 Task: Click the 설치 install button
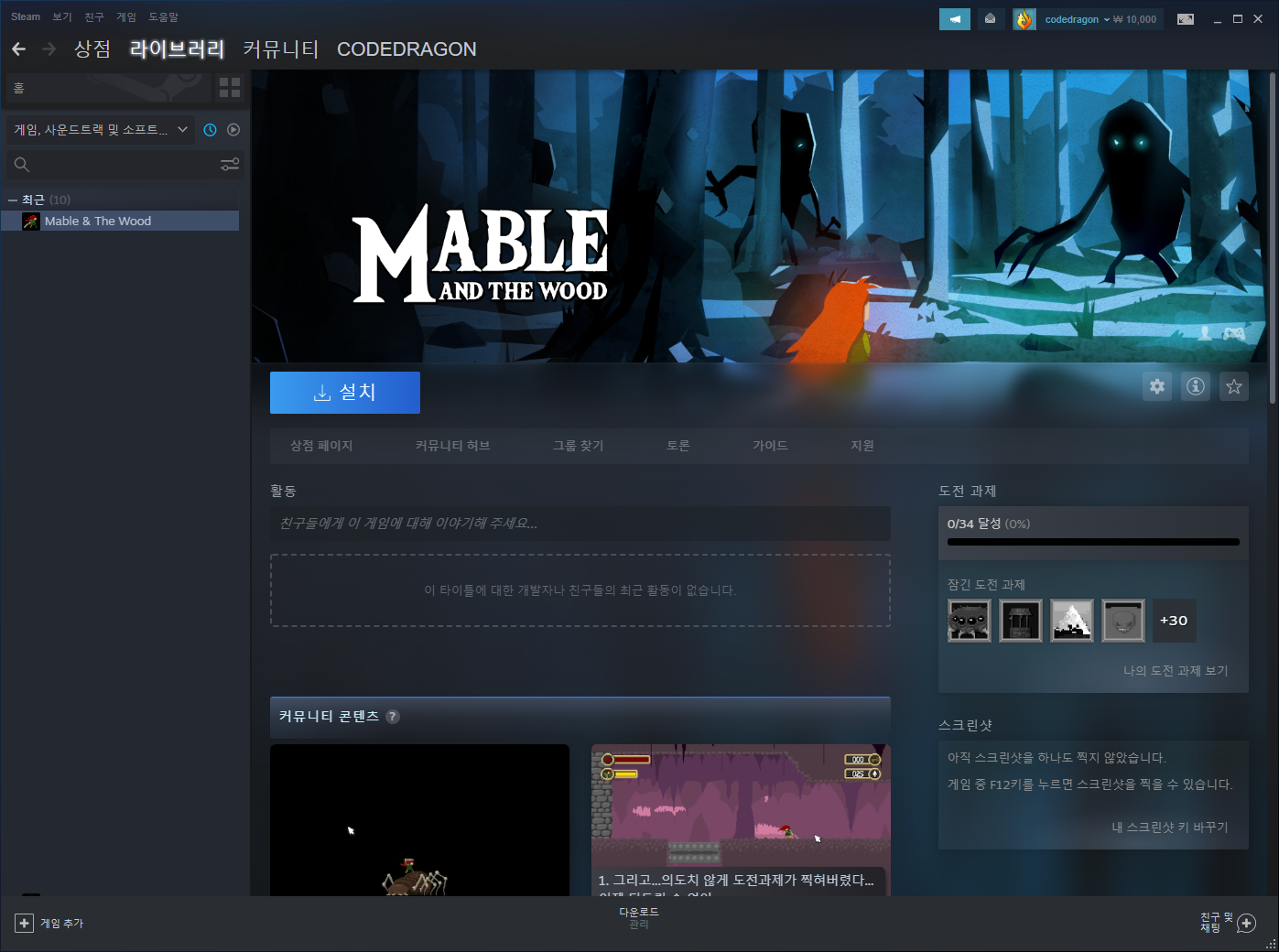(x=345, y=393)
